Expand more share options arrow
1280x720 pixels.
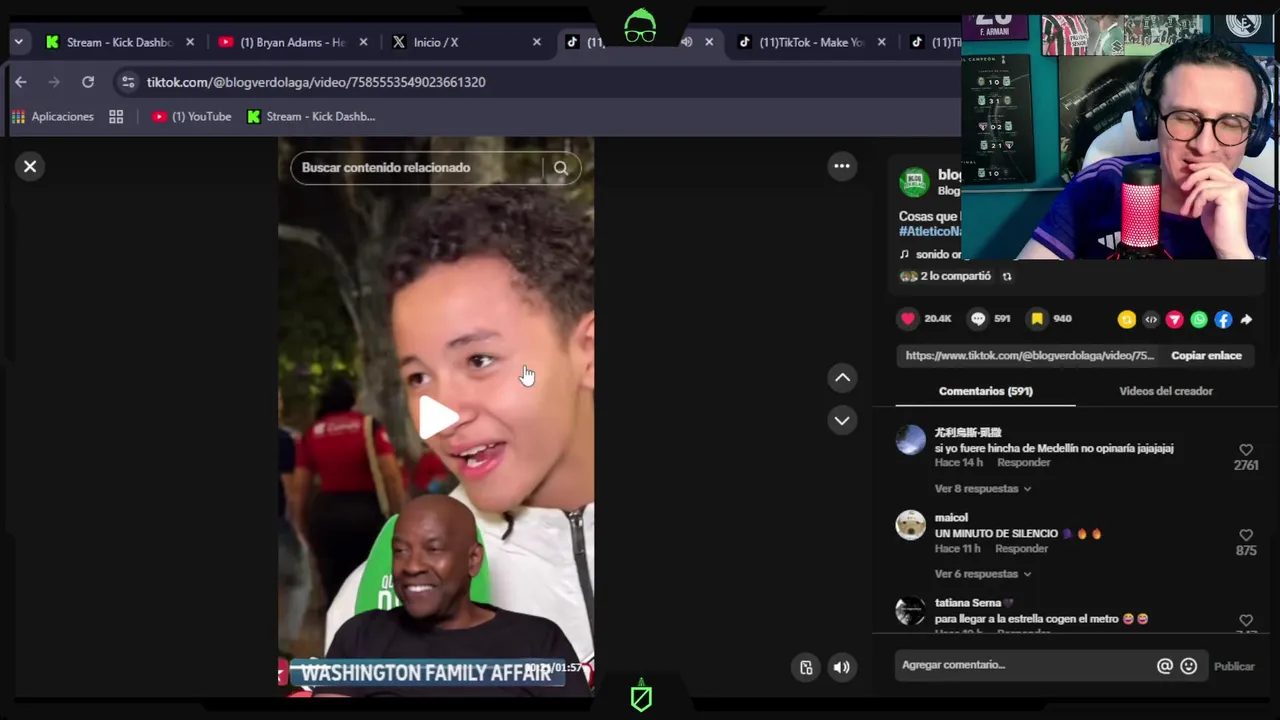tap(1246, 320)
